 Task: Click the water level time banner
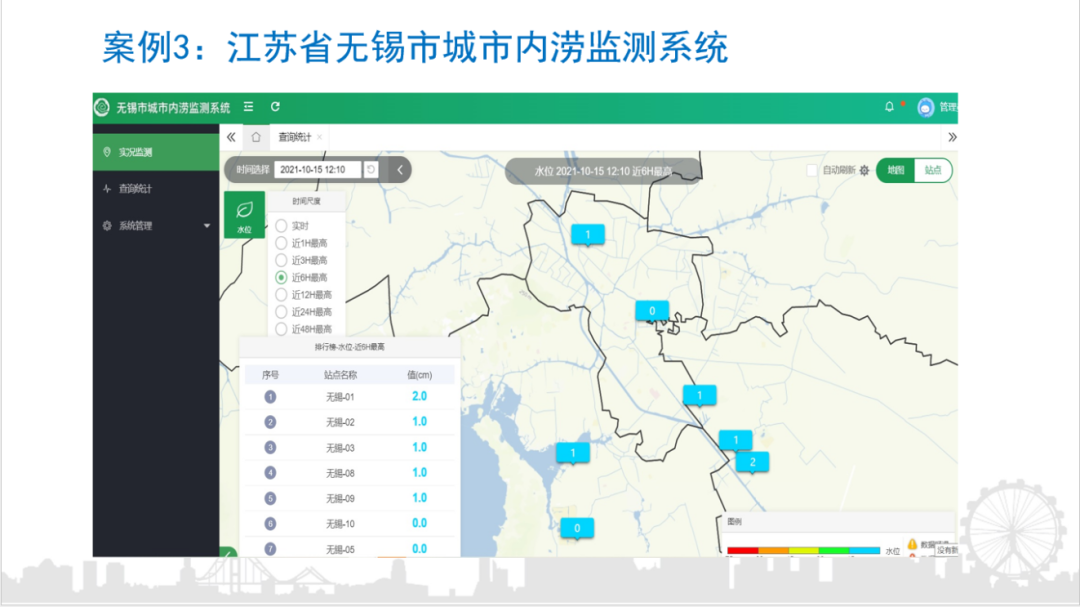603,171
